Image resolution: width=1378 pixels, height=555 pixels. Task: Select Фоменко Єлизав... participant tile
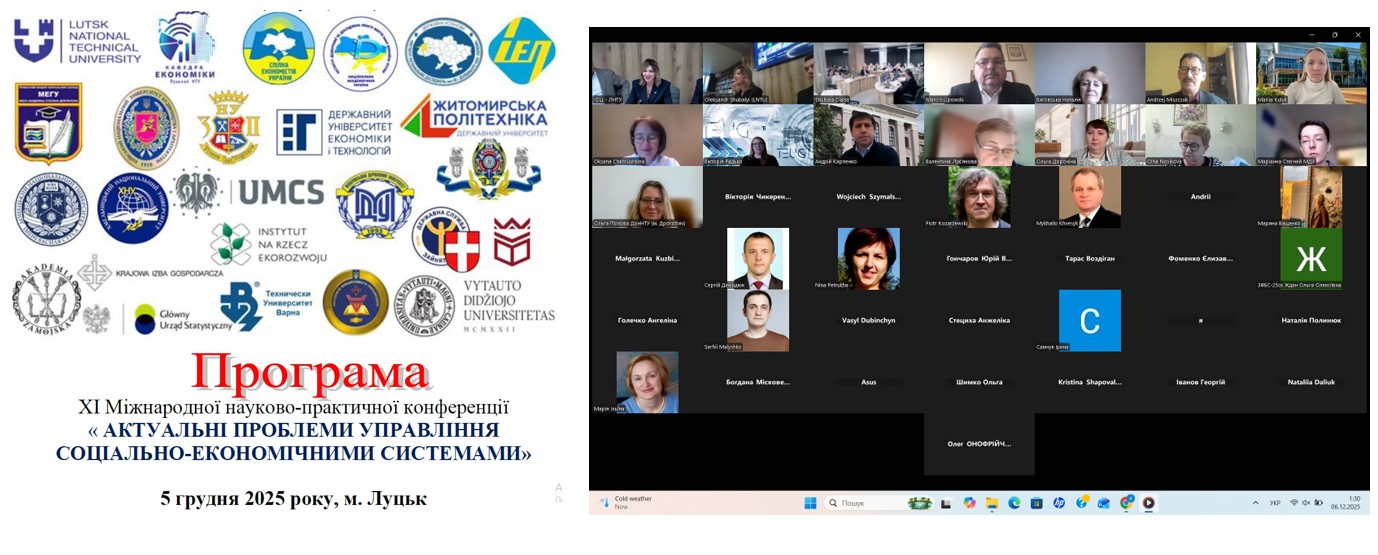click(1199, 259)
